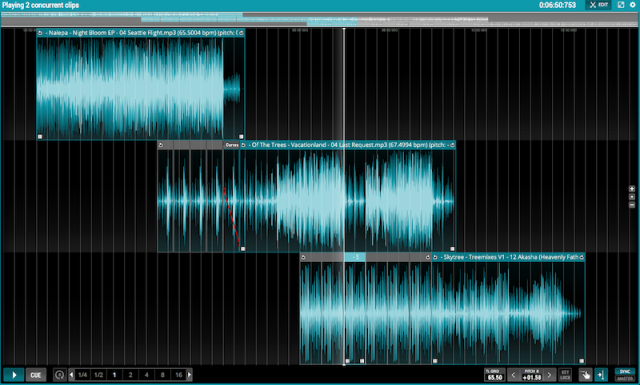Screen dimensions: 640x385
Task: Select the 8 beat size
Action: tap(162, 375)
